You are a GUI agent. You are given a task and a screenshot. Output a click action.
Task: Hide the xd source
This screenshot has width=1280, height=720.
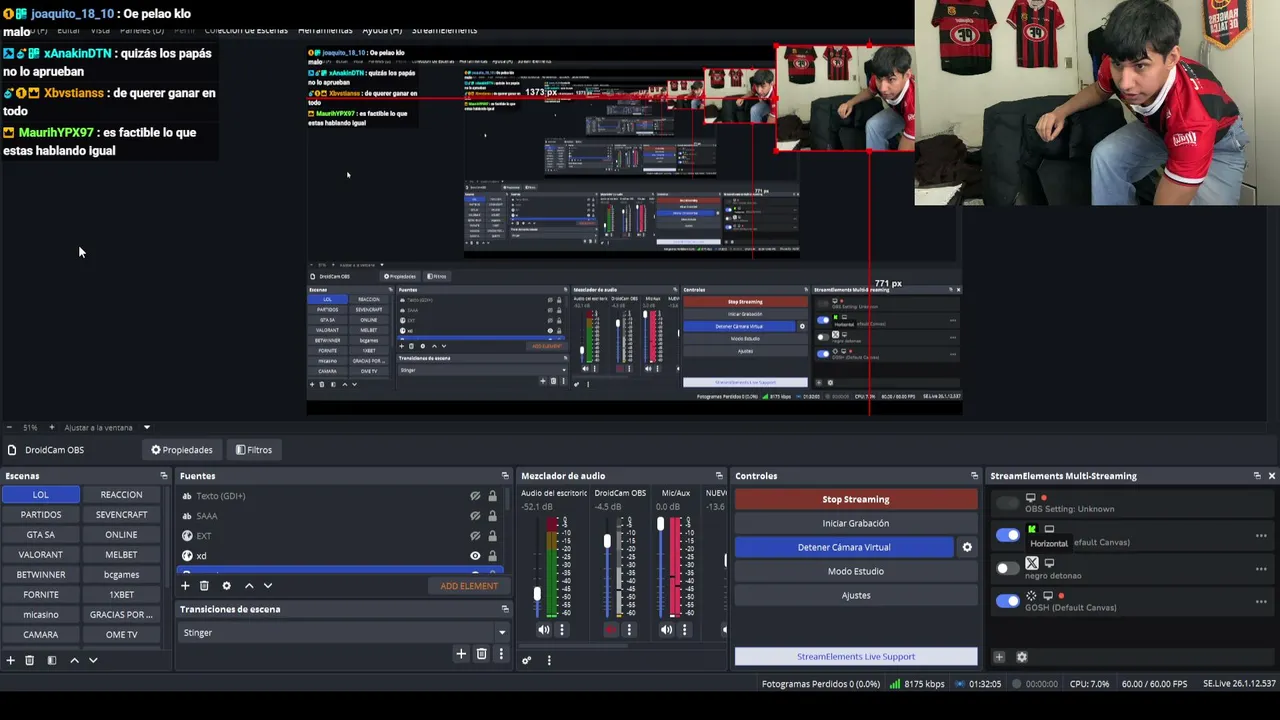tap(475, 556)
